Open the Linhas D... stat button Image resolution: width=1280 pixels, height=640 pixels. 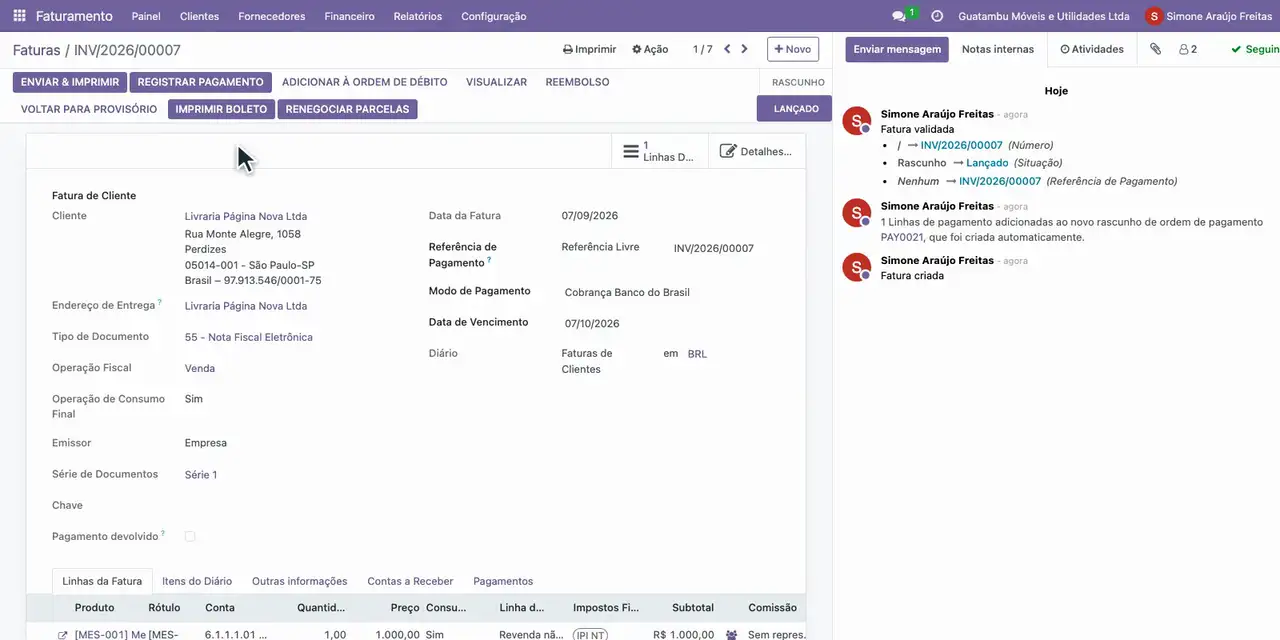click(x=659, y=151)
